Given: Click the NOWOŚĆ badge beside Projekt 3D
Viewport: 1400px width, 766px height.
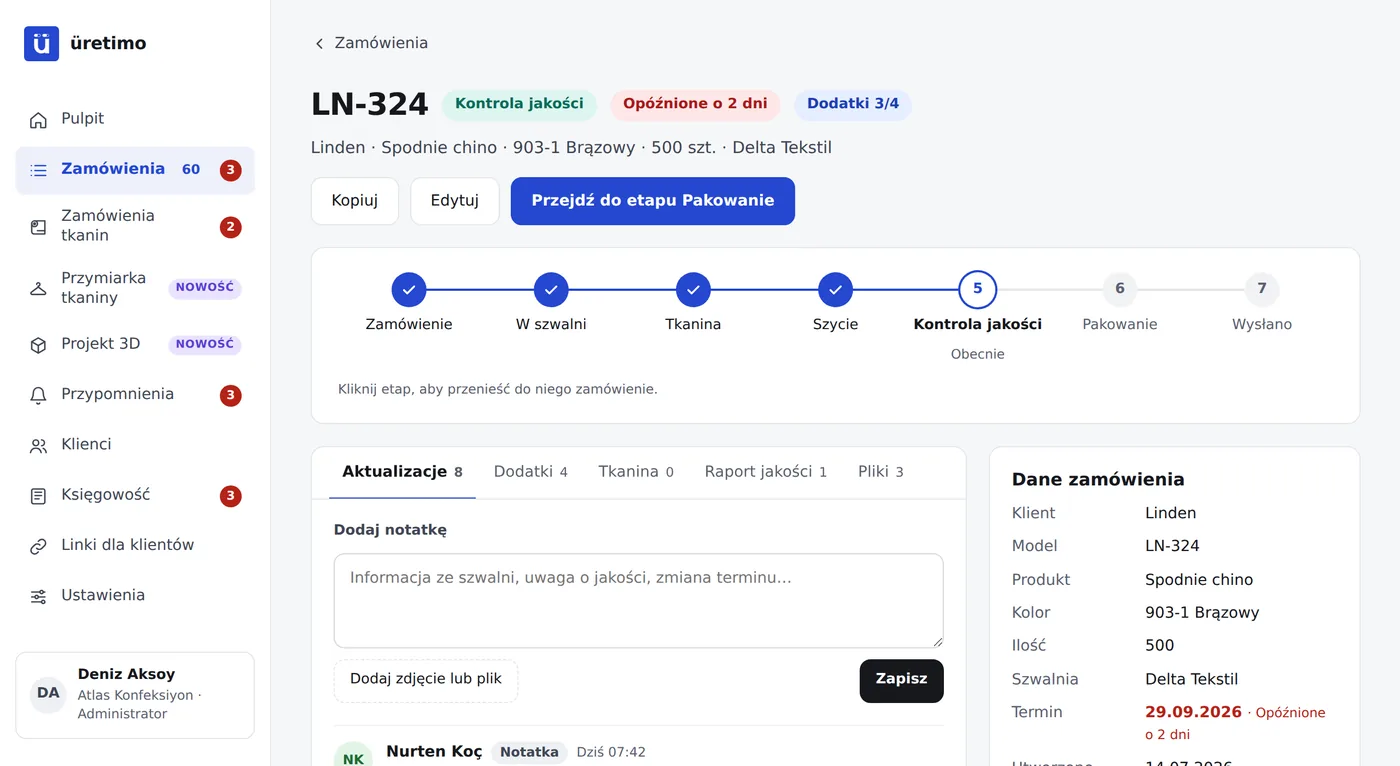Looking at the screenshot, I should point(205,345).
